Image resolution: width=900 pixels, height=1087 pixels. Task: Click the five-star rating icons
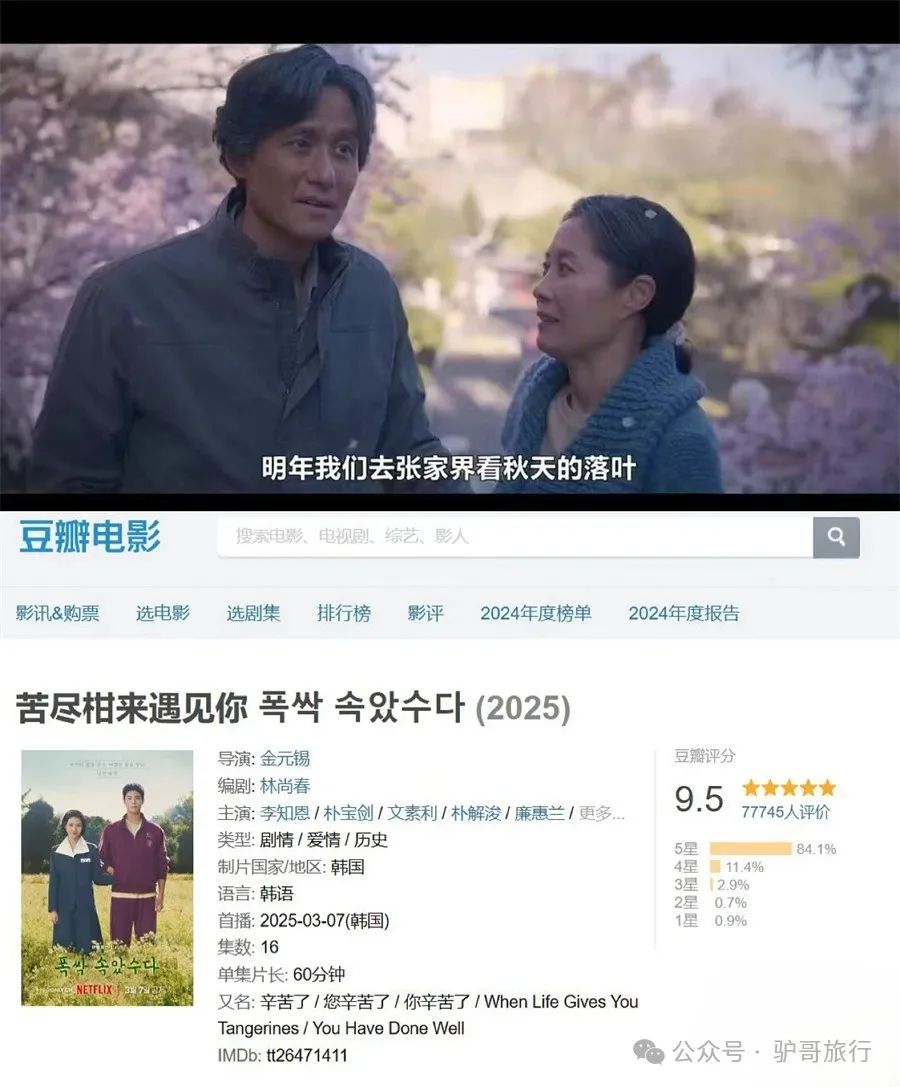click(x=789, y=788)
